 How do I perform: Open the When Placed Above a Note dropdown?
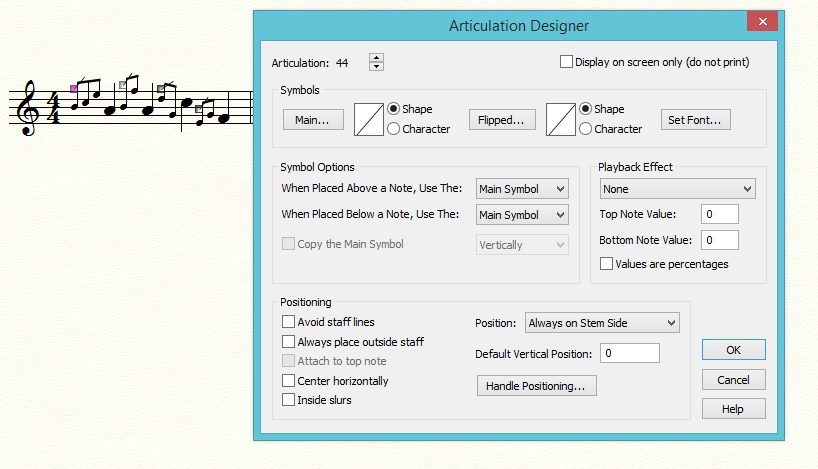pos(521,189)
